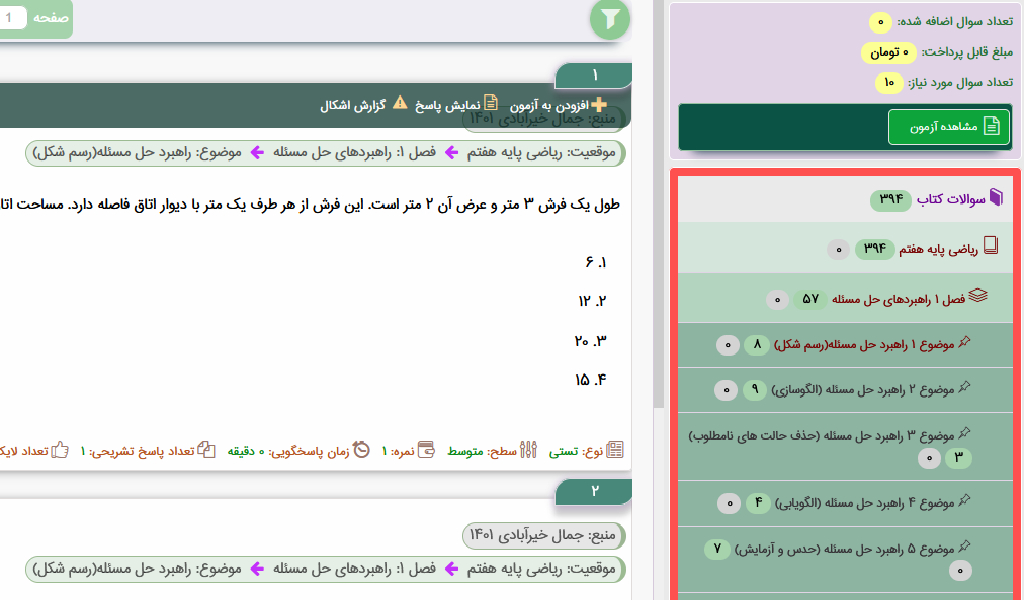Click the green '۵۷' badge on the chapter row
The width and height of the screenshot is (1024, 600).
(810, 299)
